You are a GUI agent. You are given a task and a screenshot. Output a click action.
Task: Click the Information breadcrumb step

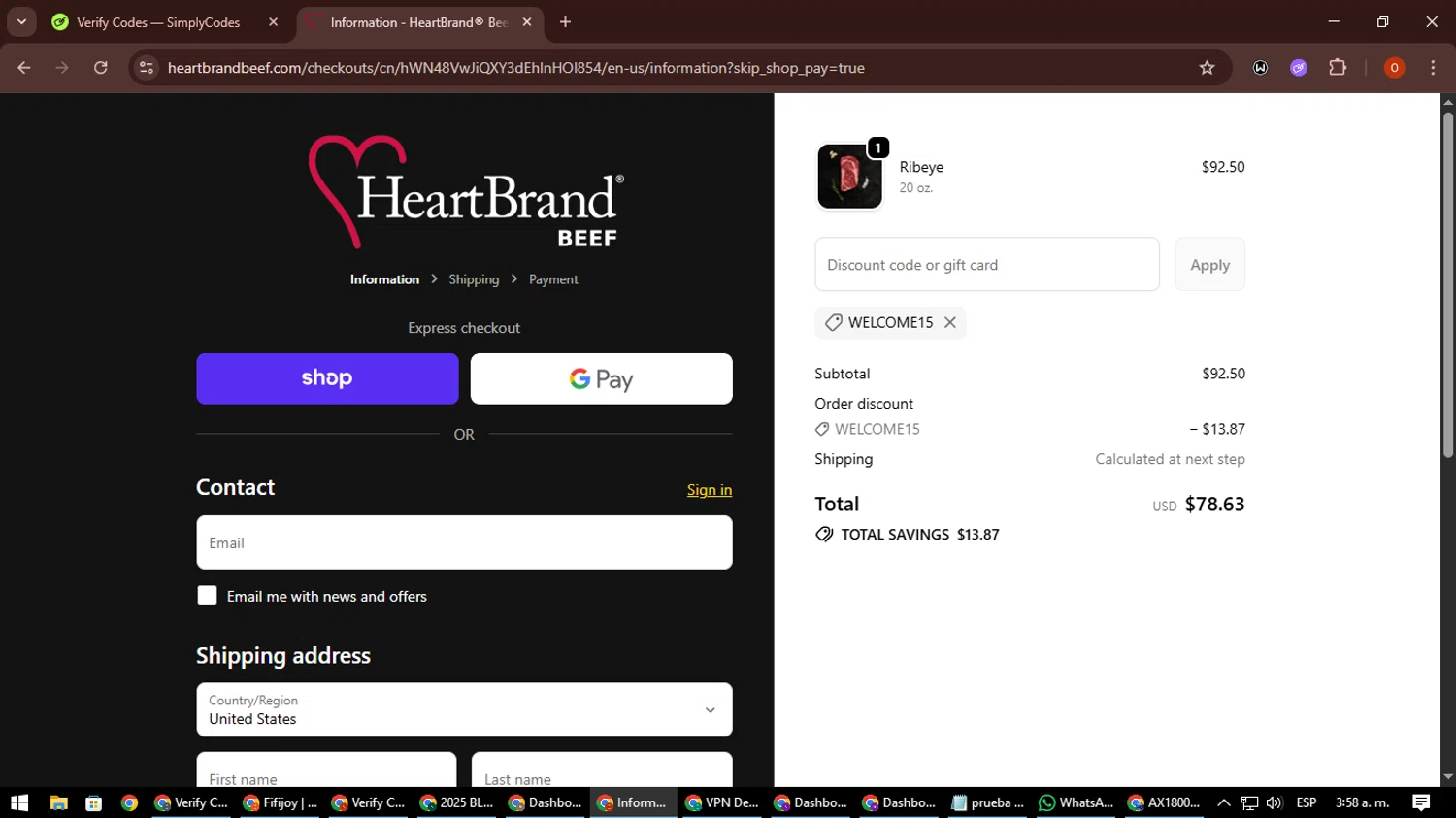(x=384, y=279)
